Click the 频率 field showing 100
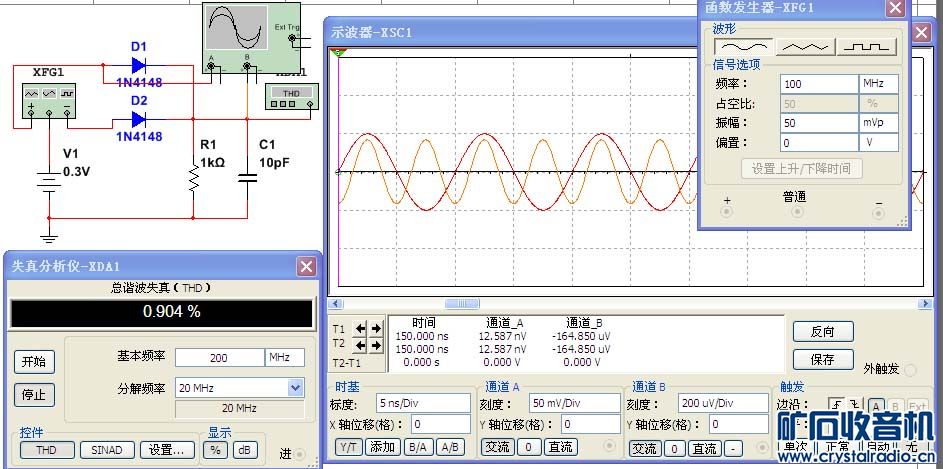 click(x=819, y=84)
